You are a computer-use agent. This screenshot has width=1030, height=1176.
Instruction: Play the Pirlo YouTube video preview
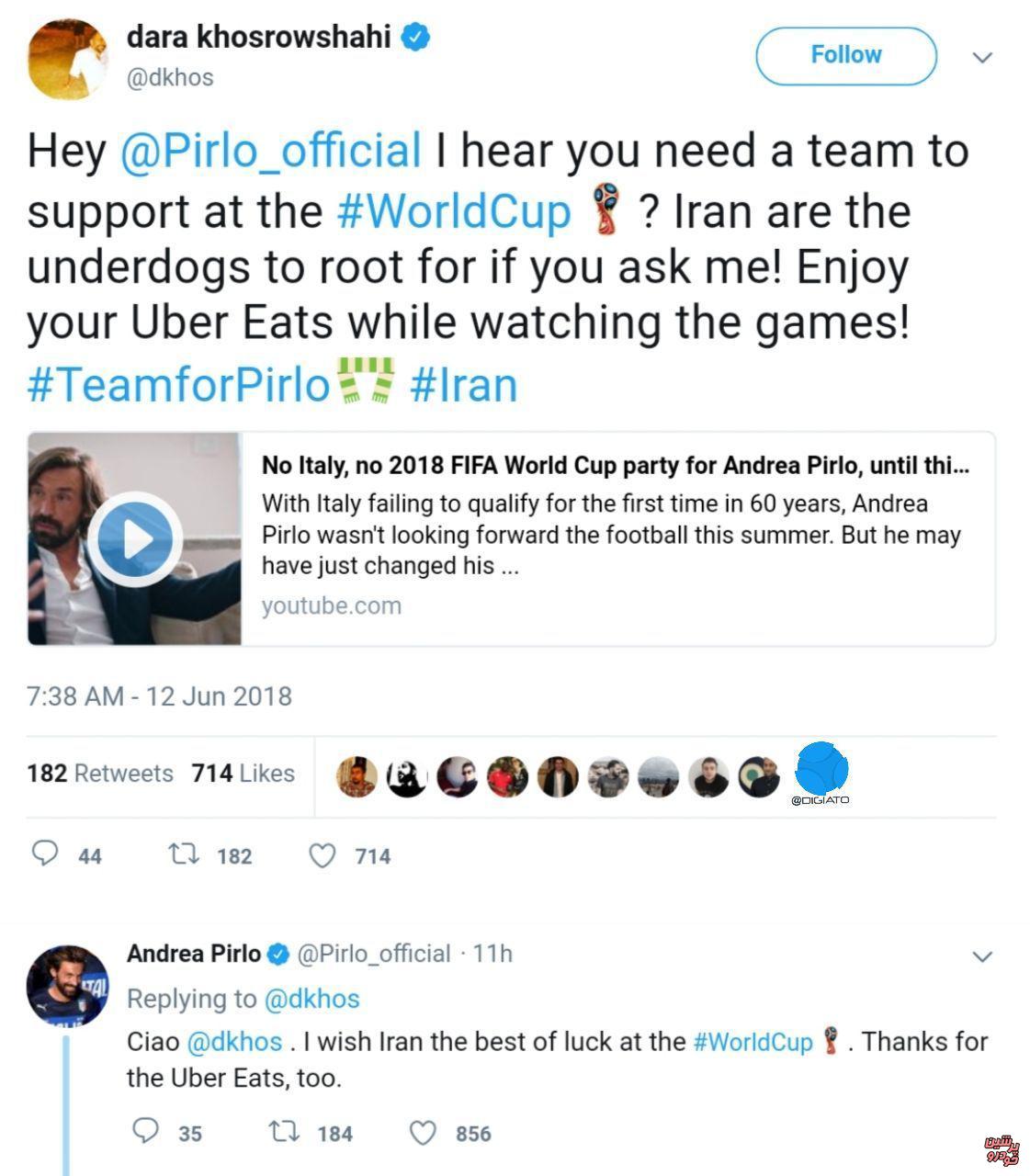(x=136, y=539)
